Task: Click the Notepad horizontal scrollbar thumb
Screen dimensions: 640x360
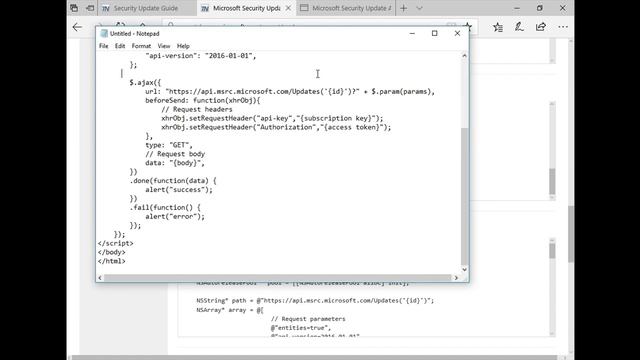Action: coord(278,278)
